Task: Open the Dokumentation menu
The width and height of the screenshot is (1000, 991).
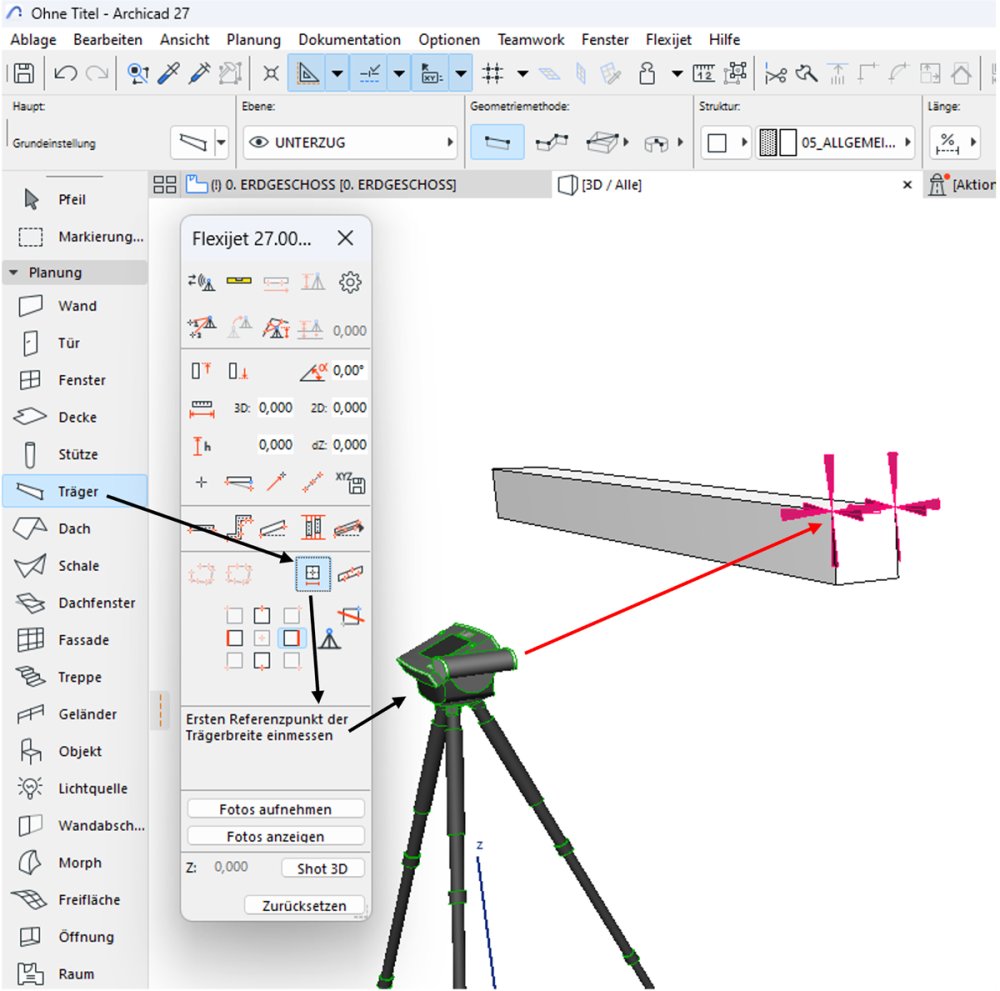Action: (349, 40)
